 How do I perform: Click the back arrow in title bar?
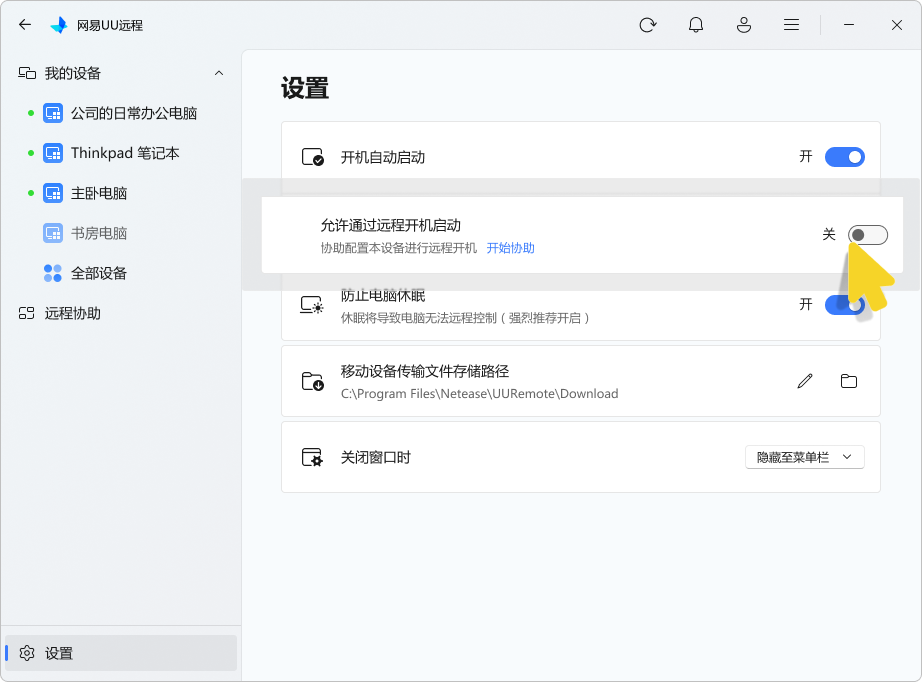click(x=25, y=25)
